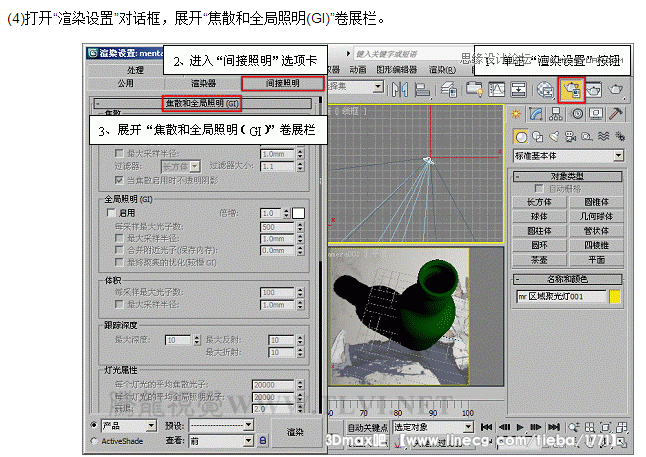The height and width of the screenshot is (457, 646).
Task: Select the Cameras category icon
Action: (x=570, y=136)
